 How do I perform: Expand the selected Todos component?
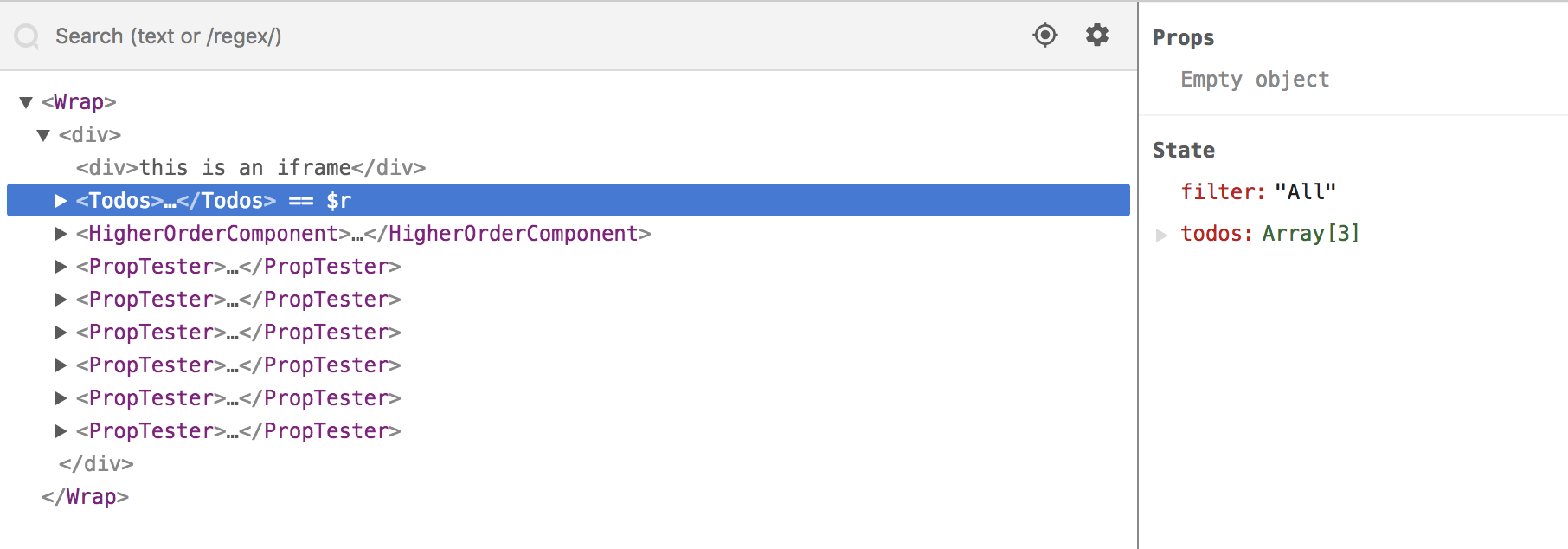click(x=61, y=200)
